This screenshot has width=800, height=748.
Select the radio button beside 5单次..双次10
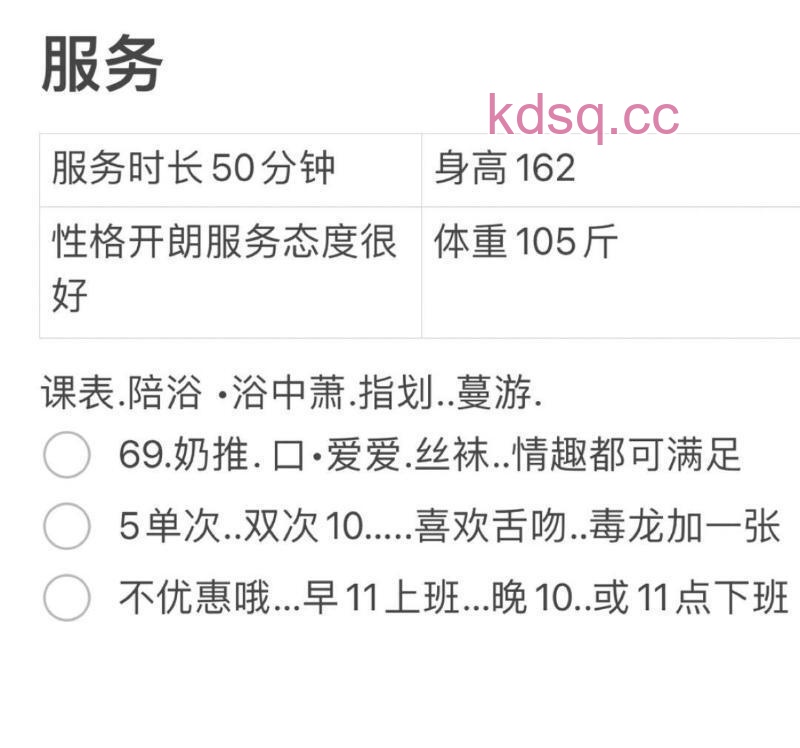[x=67, y=526]
